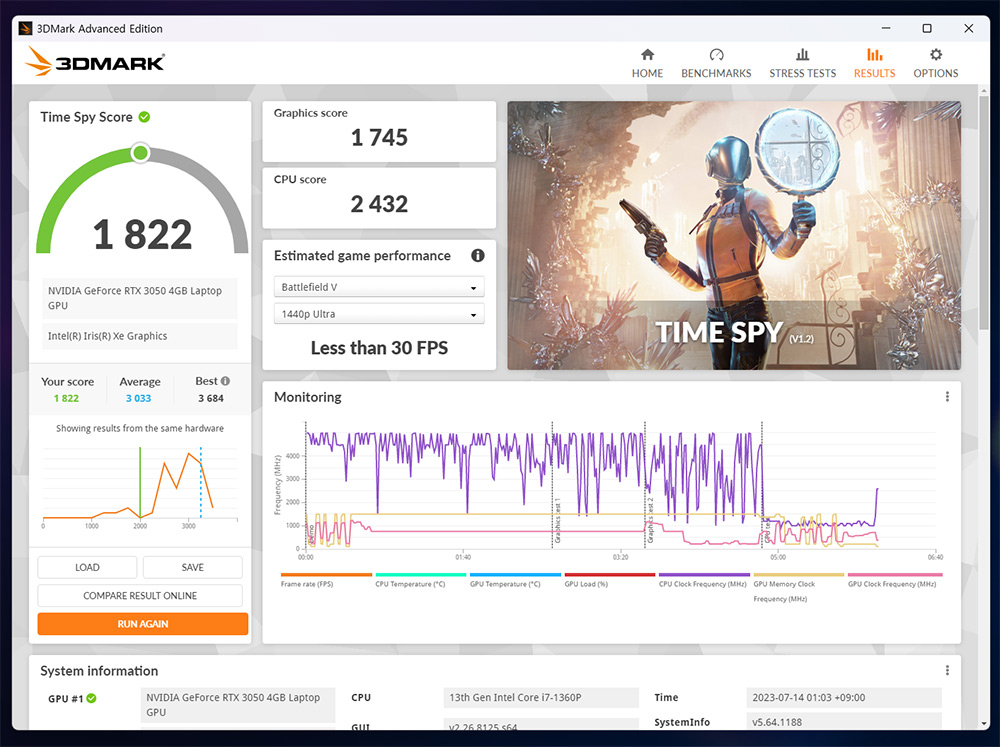Click Your score 1 822 value
The width and height of the screenshot is (1000, 747).
click(x=66, y=398)
